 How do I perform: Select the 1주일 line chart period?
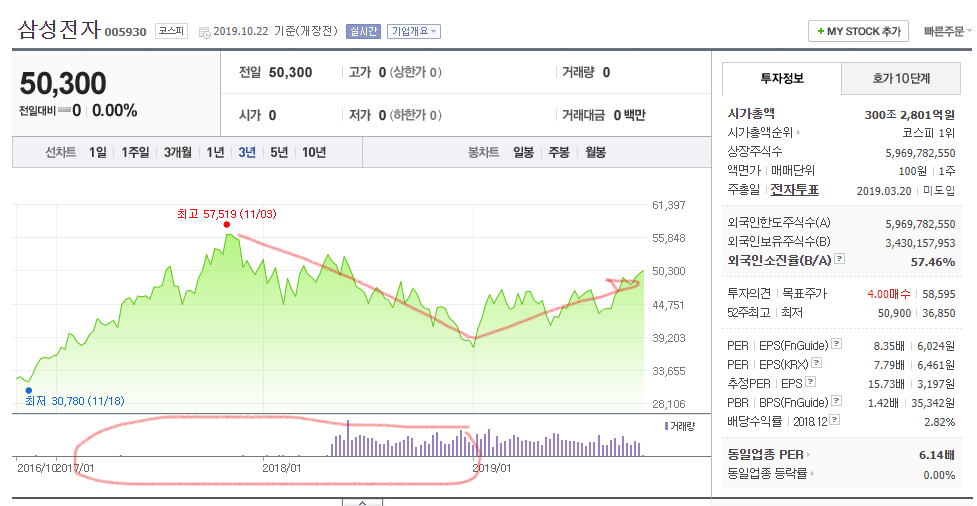click(x=135, y=153)
